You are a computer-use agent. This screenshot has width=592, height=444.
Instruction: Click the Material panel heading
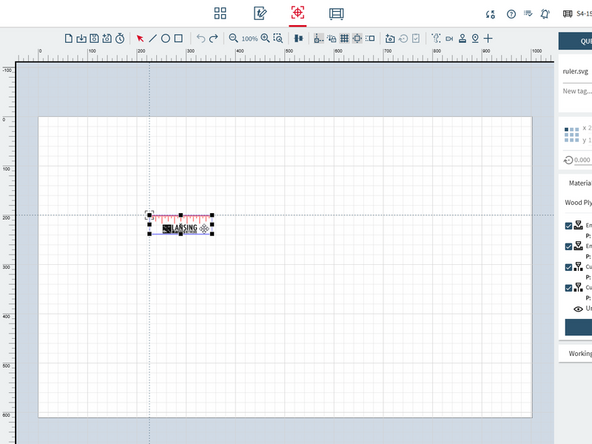point(580,183)
